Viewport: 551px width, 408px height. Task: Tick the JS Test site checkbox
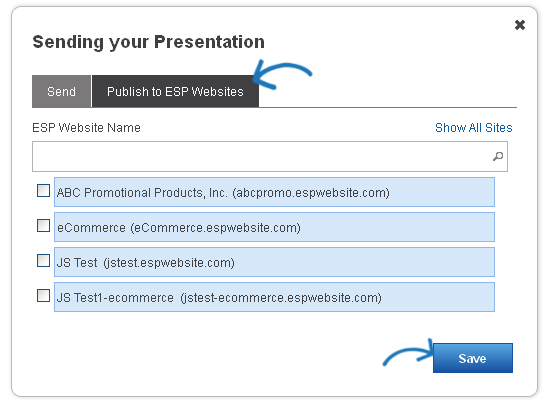point(44,261)
